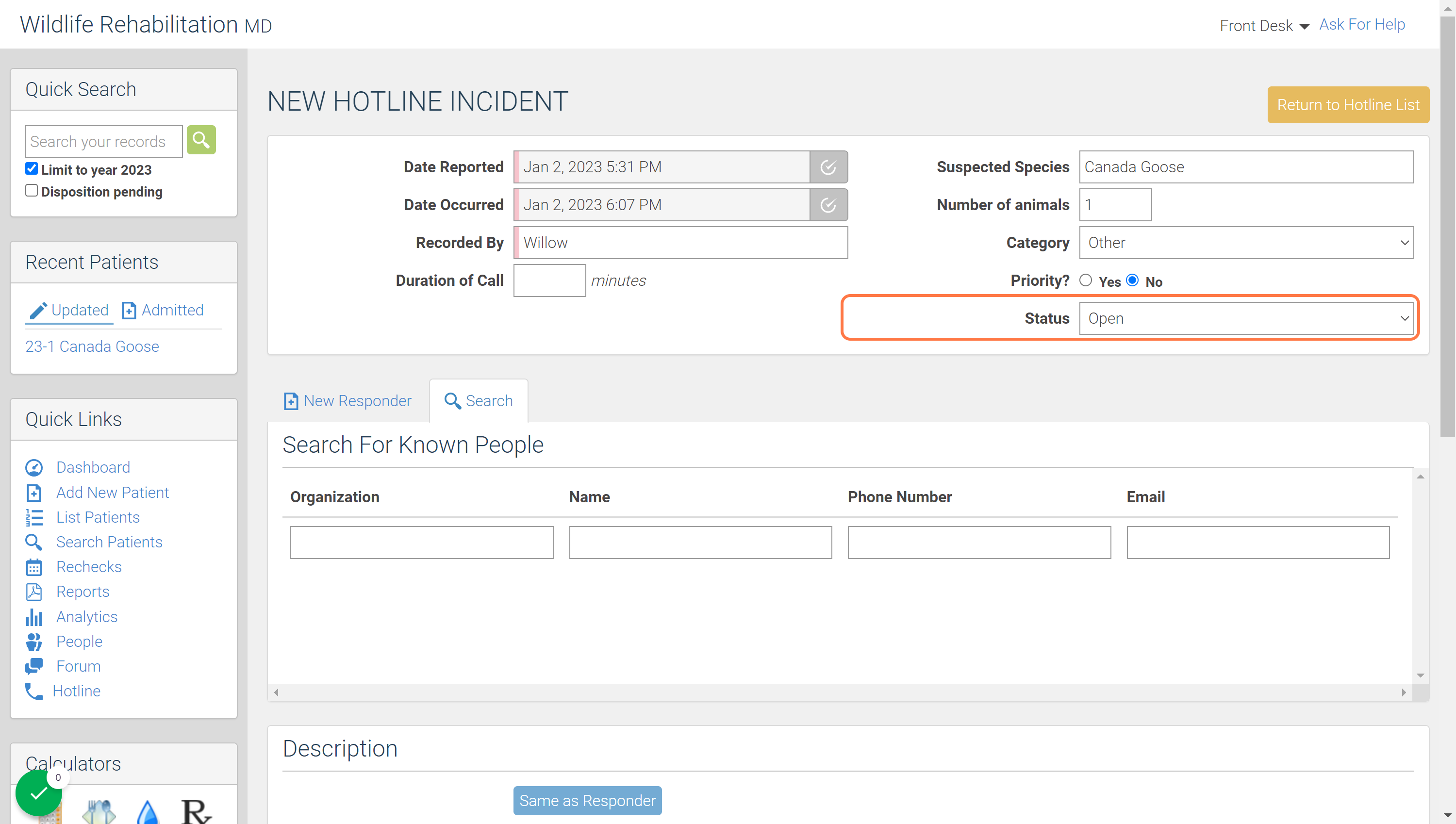Click the green checkmark notification badge
This screenshot has height=824, width=1456.
[38, 793]
